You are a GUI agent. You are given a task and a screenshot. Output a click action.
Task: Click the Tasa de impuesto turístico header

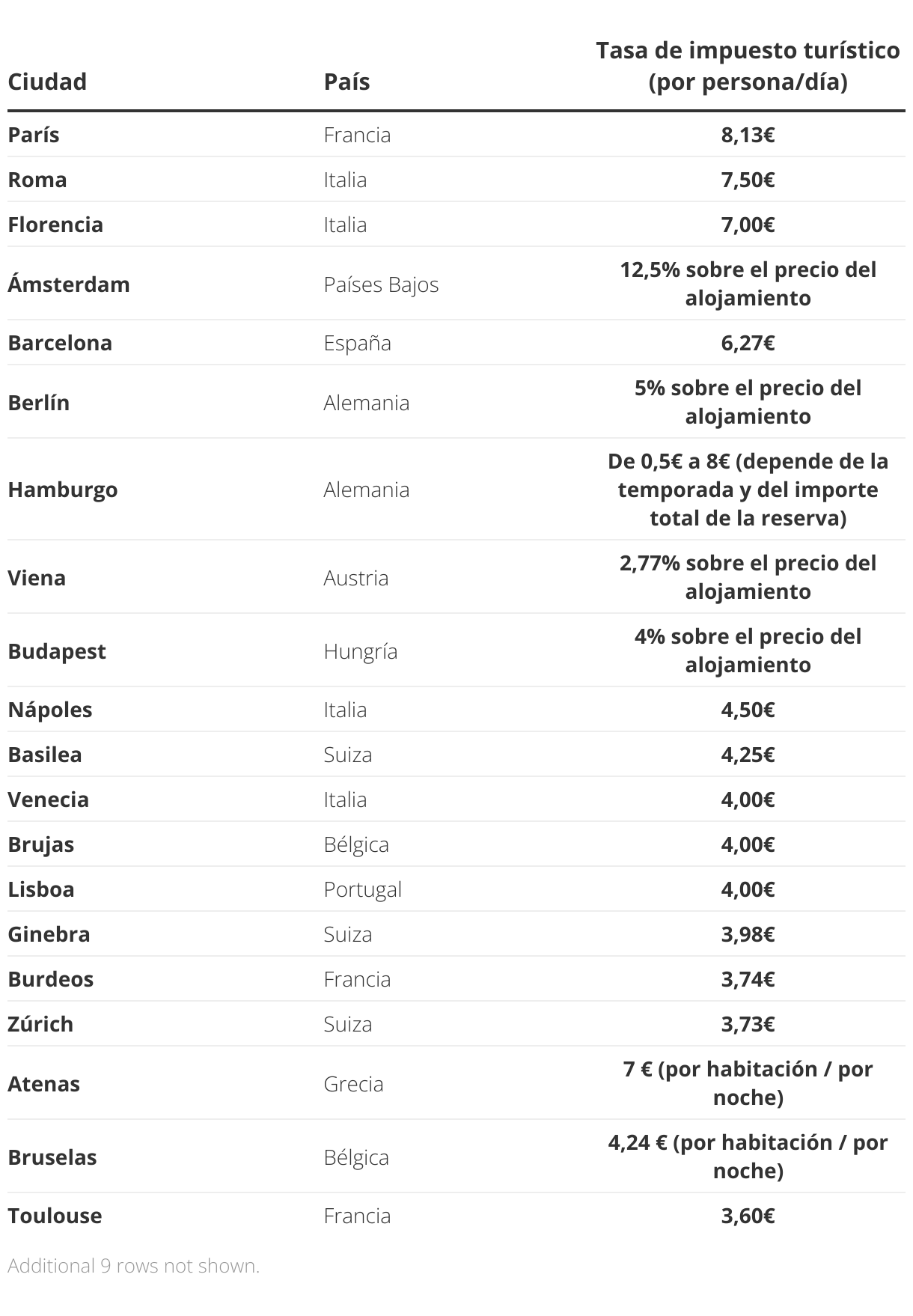748,66
